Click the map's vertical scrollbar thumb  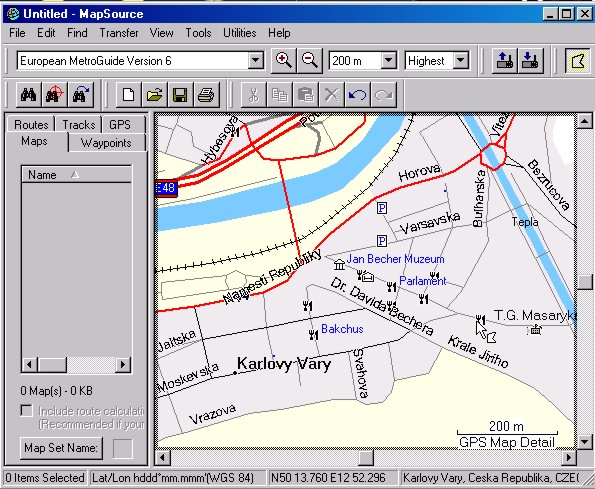point(584,282)
